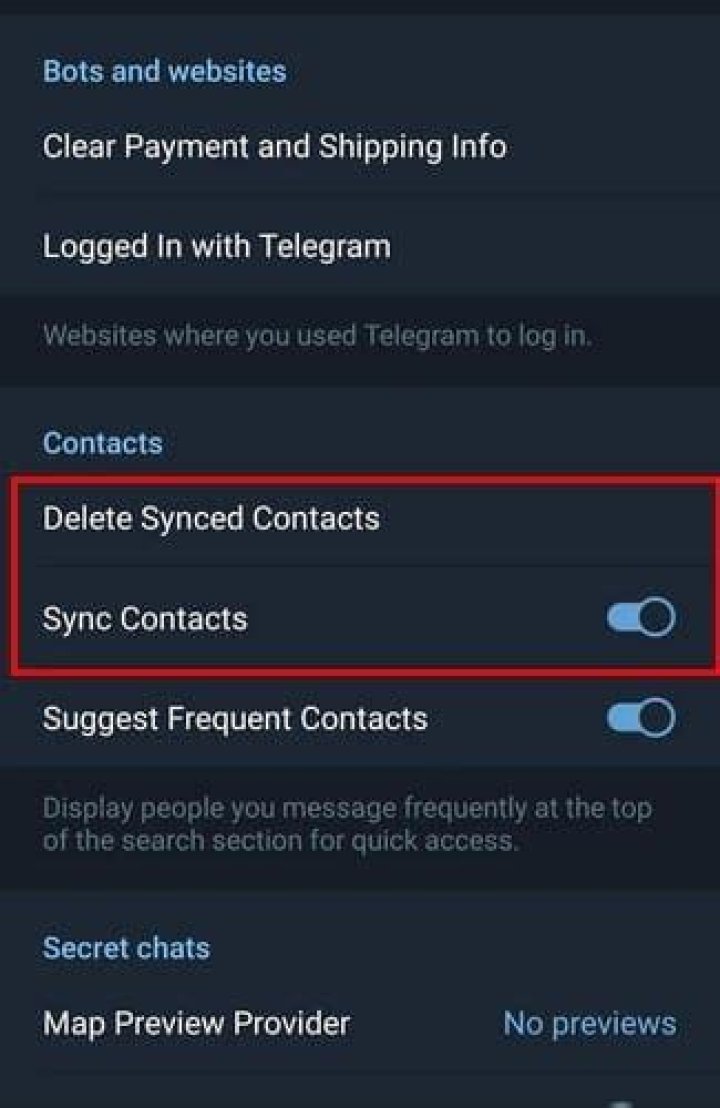Click the "Bots and websites" section header
The width and height of the screenshot is (720, 1108).
164,71
